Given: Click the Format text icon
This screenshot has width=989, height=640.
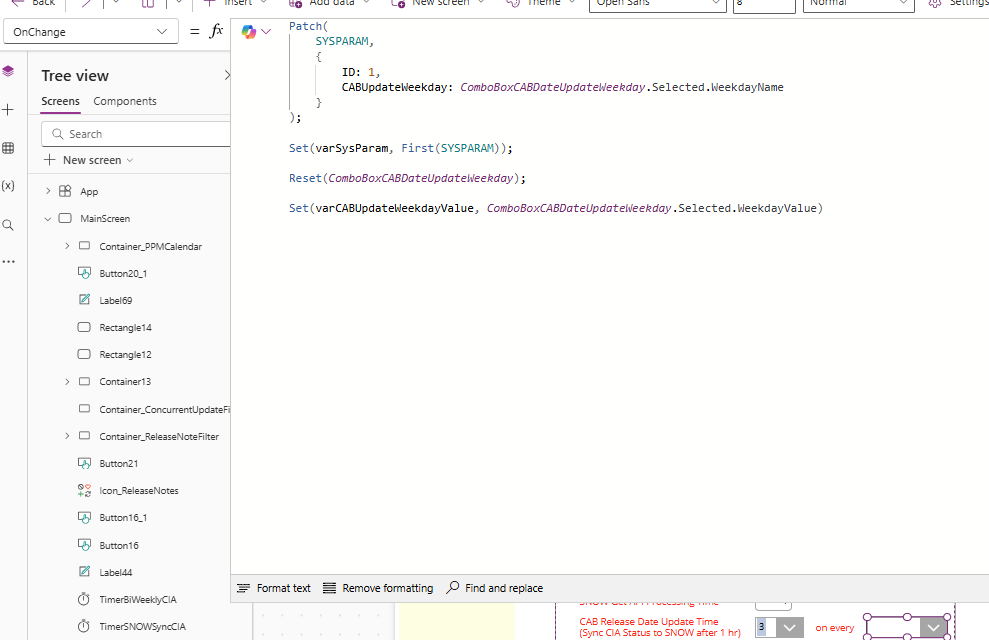Looking at the screenshot, I should (243, 588).
